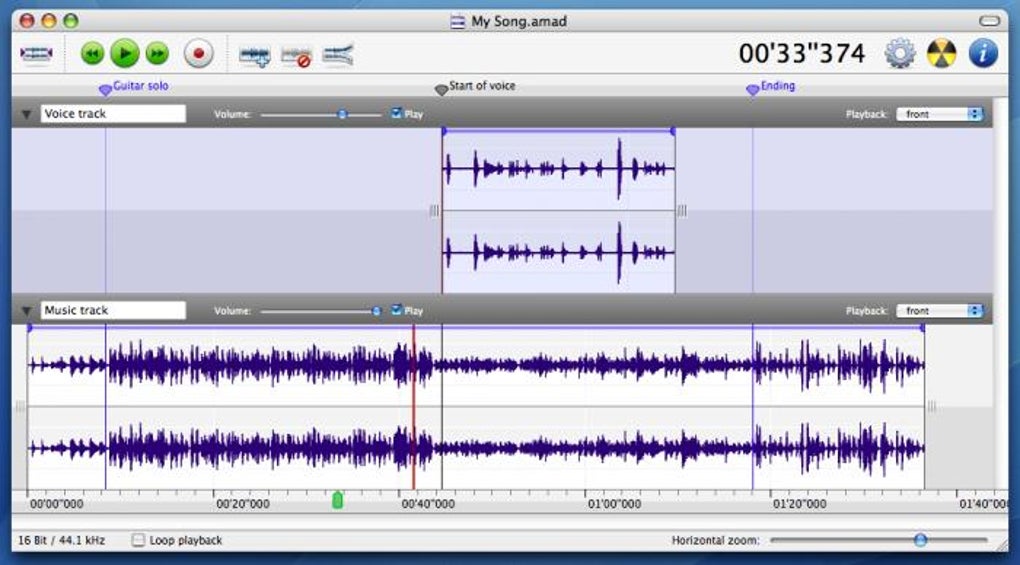The height and width of the screenshot is (565, 1020).
Task: Click the 00'20"000 ruler label
Action: 242,504
